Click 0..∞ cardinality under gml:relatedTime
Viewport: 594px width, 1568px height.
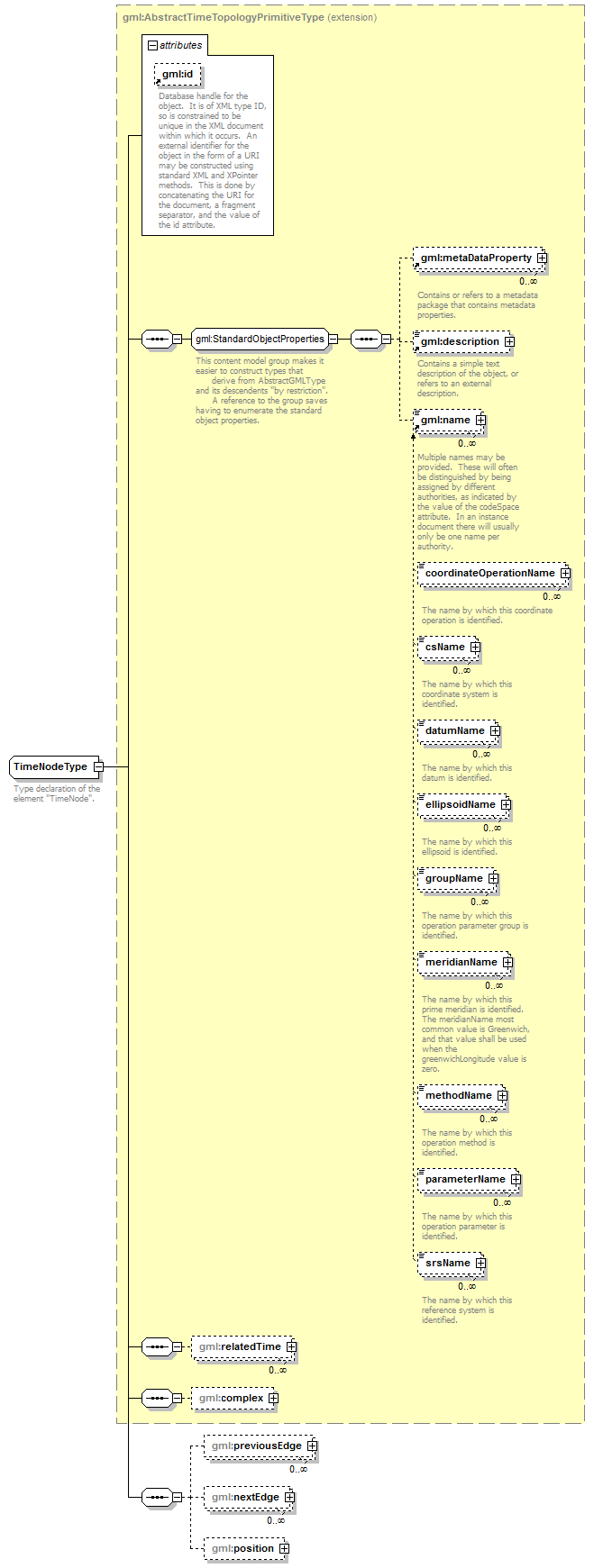[x=278, y=1370]
